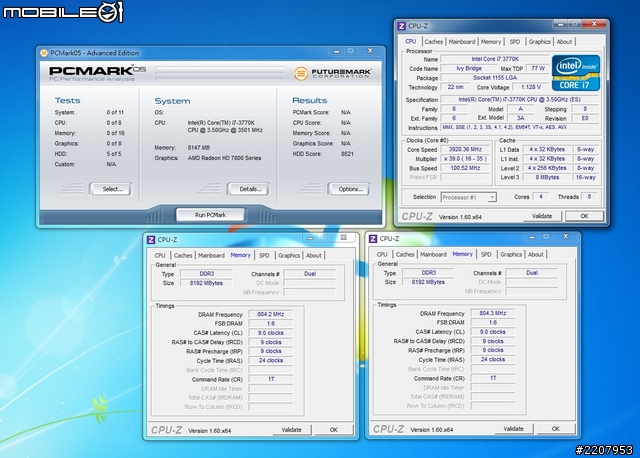640x458 pixels.
Task: Click Validate in bottom-right CPU-Z window
Action: [513, 429]
